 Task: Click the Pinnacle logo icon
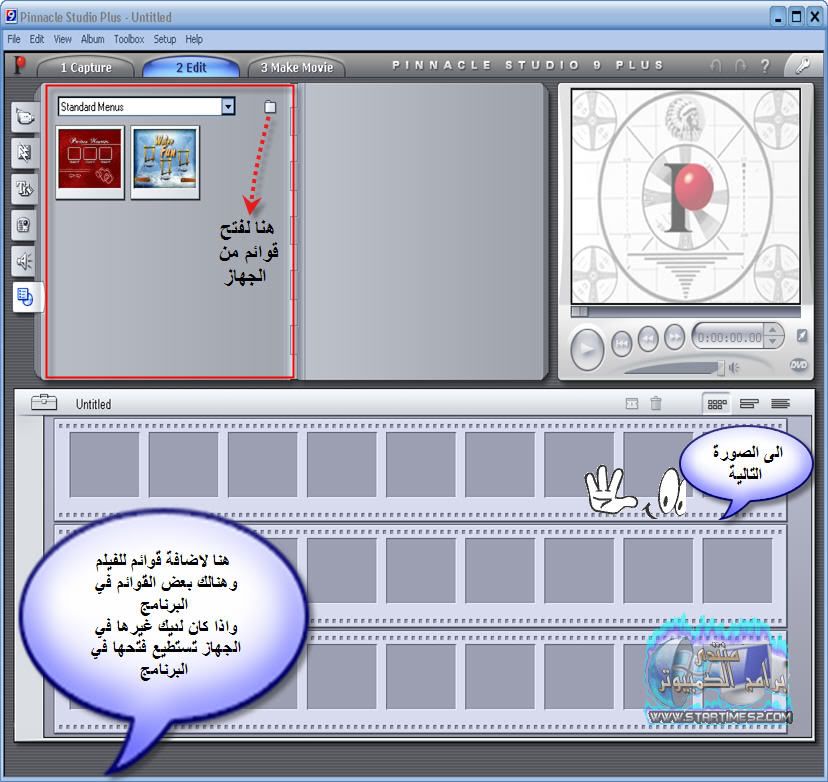(x=19, y=66)
